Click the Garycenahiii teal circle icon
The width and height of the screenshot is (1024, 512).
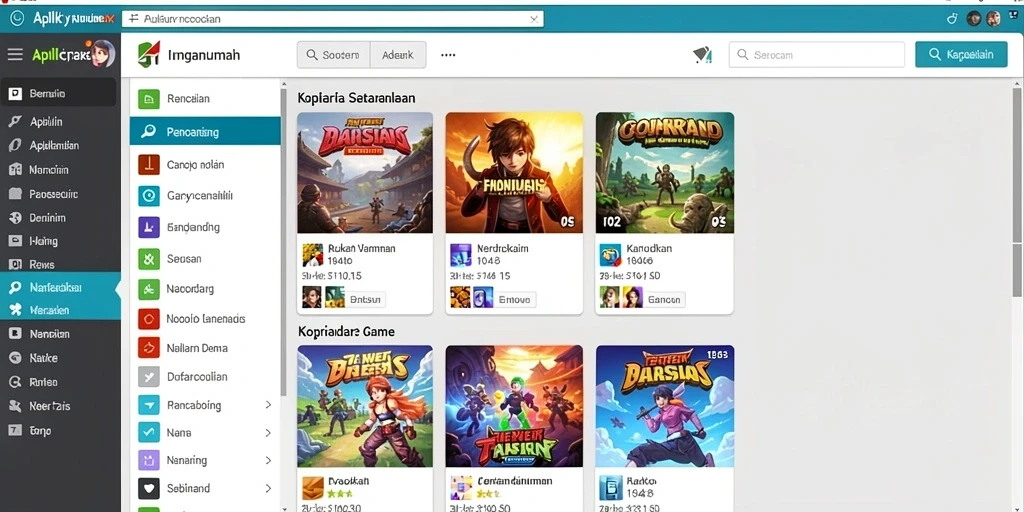[149, 195]
